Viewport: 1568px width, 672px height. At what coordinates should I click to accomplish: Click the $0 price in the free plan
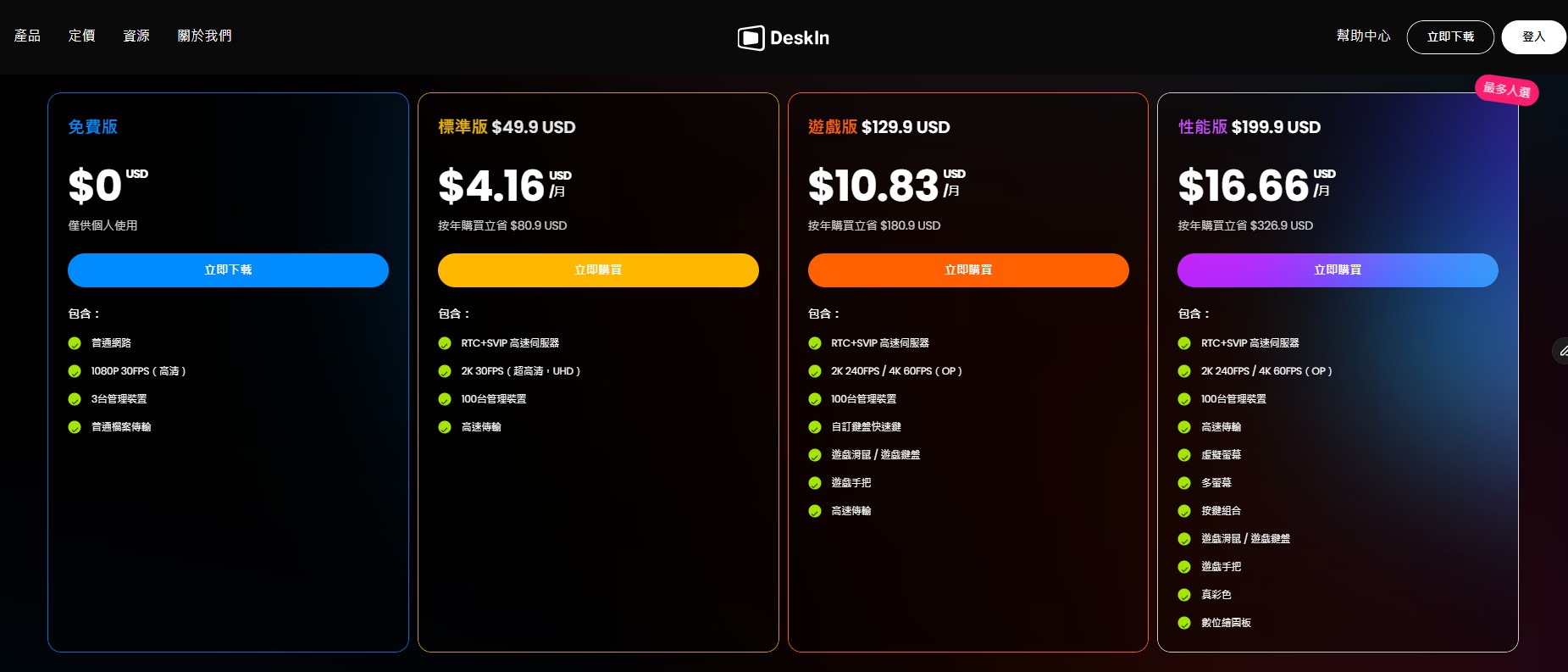pos(95,186)
